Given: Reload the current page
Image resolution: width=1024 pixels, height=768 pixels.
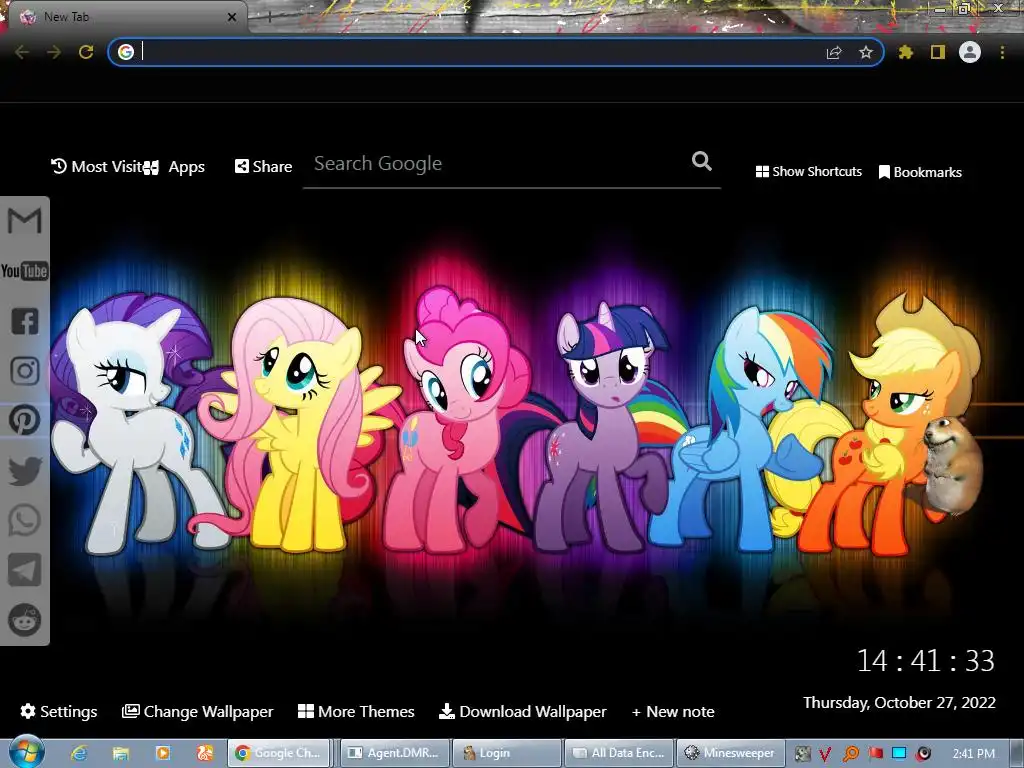Looking at the screenshot, I should tap(86, 52).
